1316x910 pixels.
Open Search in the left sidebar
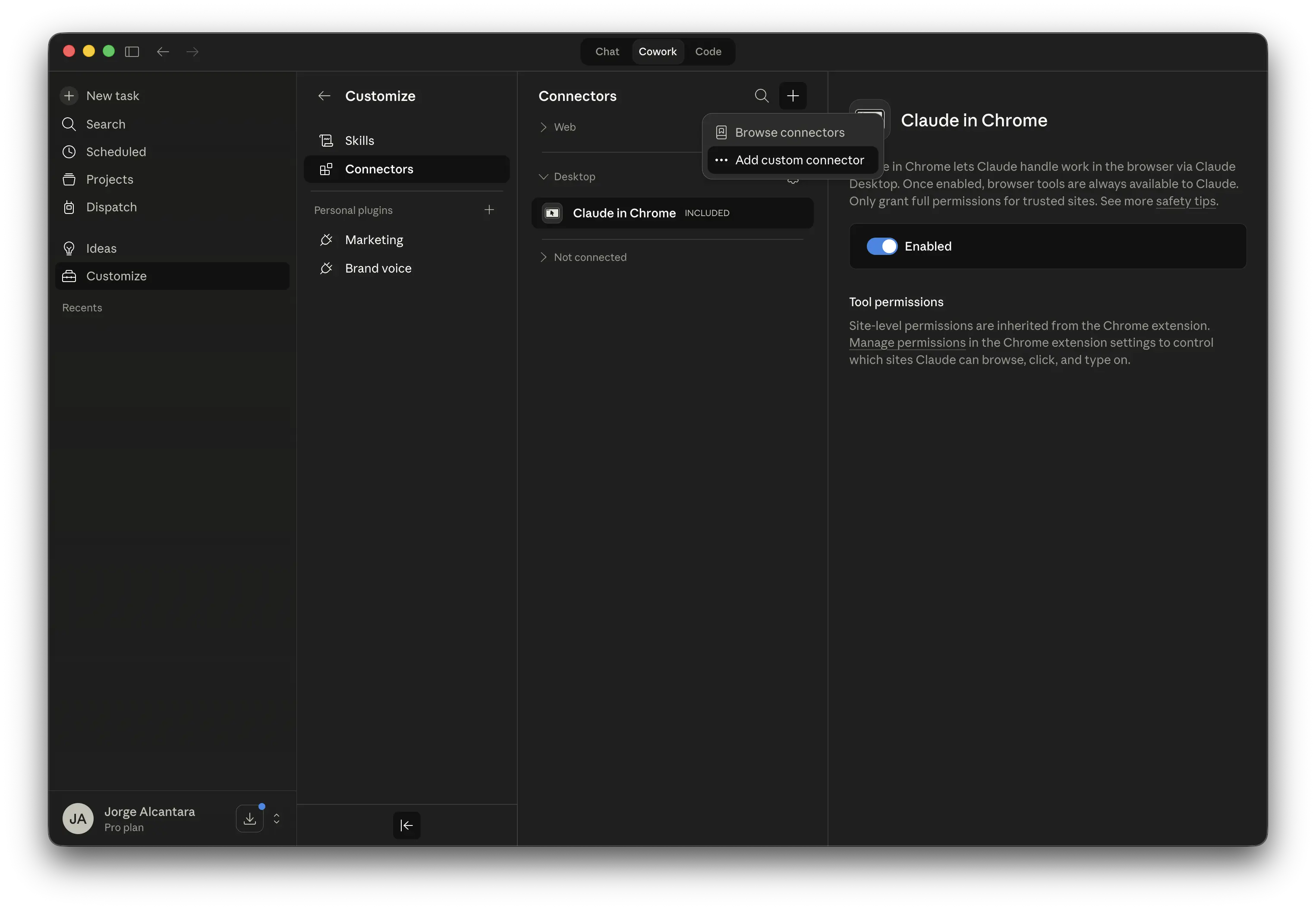106,124
